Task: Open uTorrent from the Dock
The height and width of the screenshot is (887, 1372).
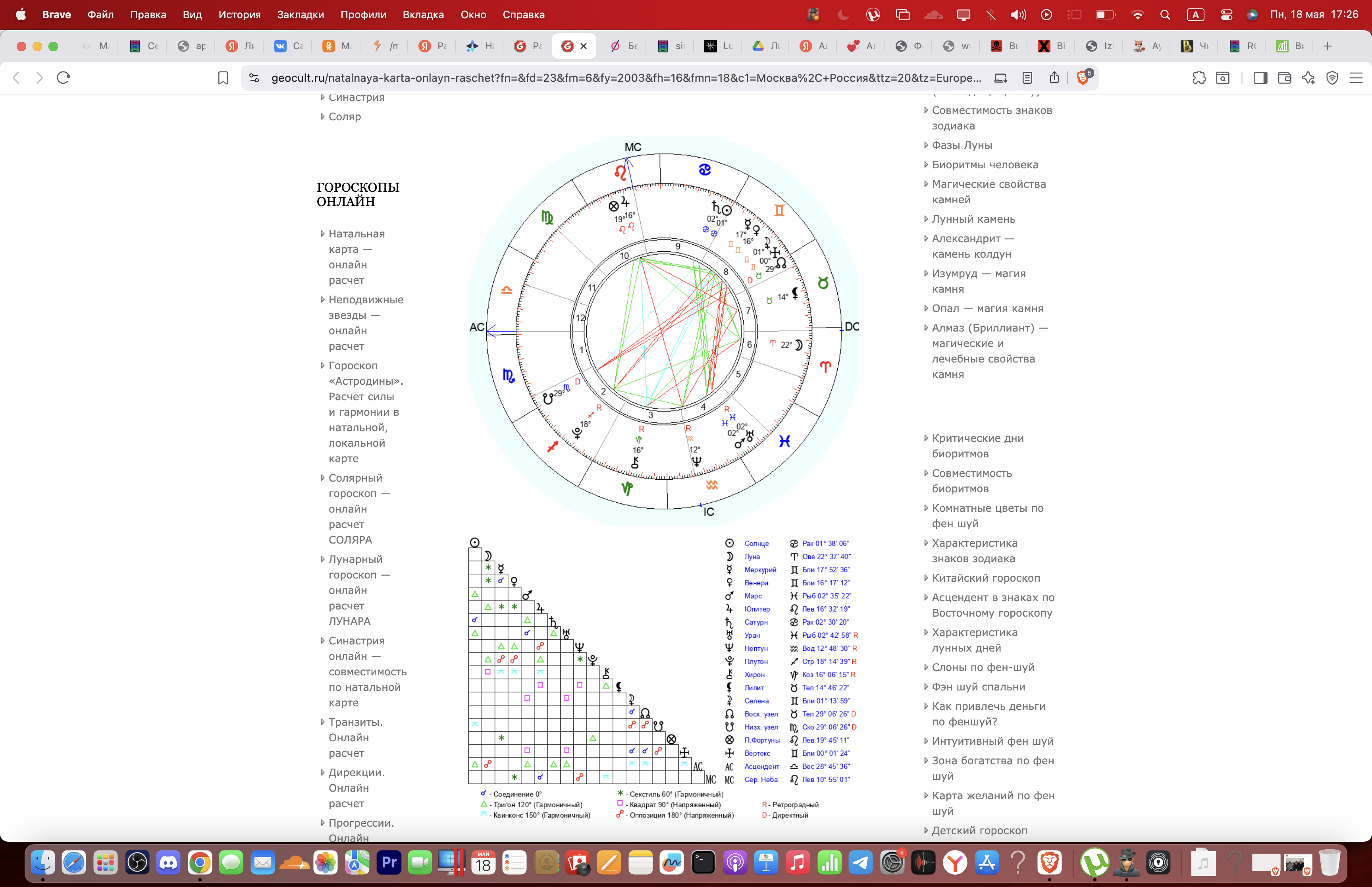Action: [x=1095, y=862]
